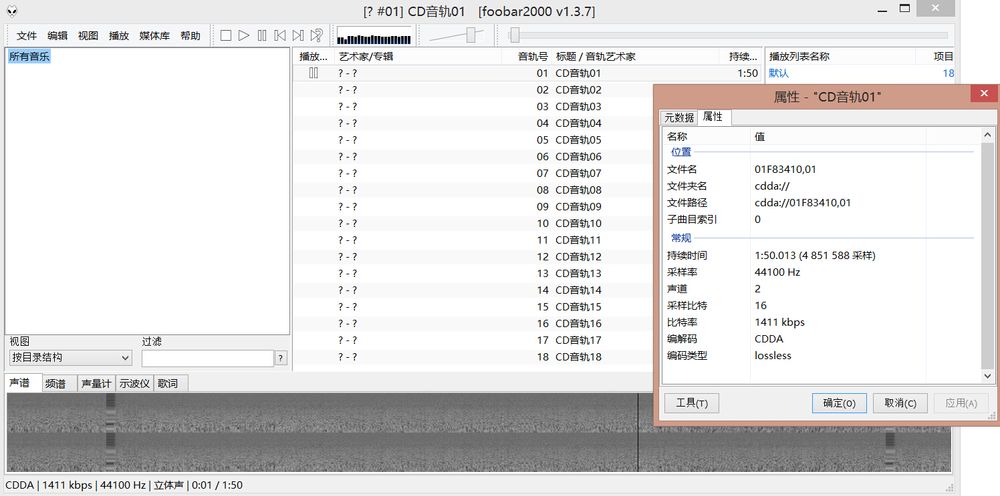This screenshot has height=496, width=1000.
Task: Click the 取消(C) button
Action: pos(900,403)
